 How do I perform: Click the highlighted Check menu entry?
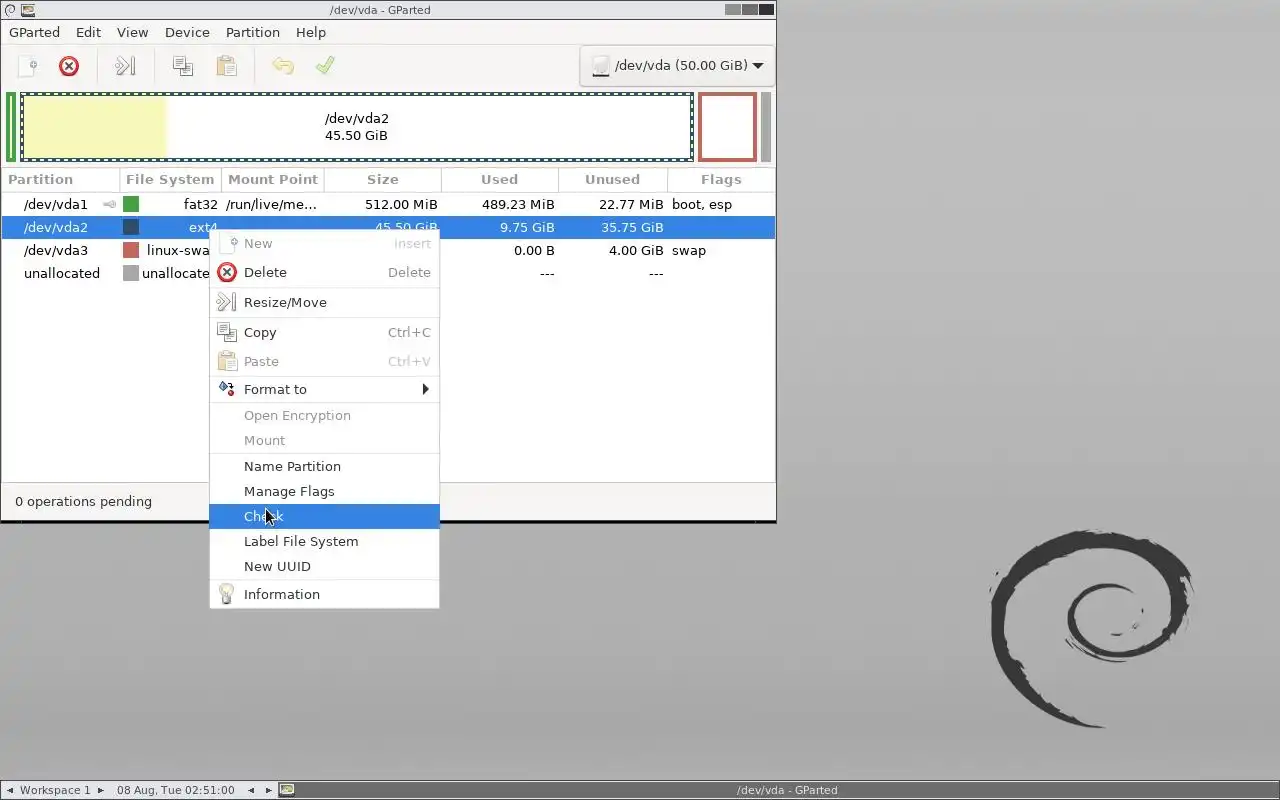point(324,516)
